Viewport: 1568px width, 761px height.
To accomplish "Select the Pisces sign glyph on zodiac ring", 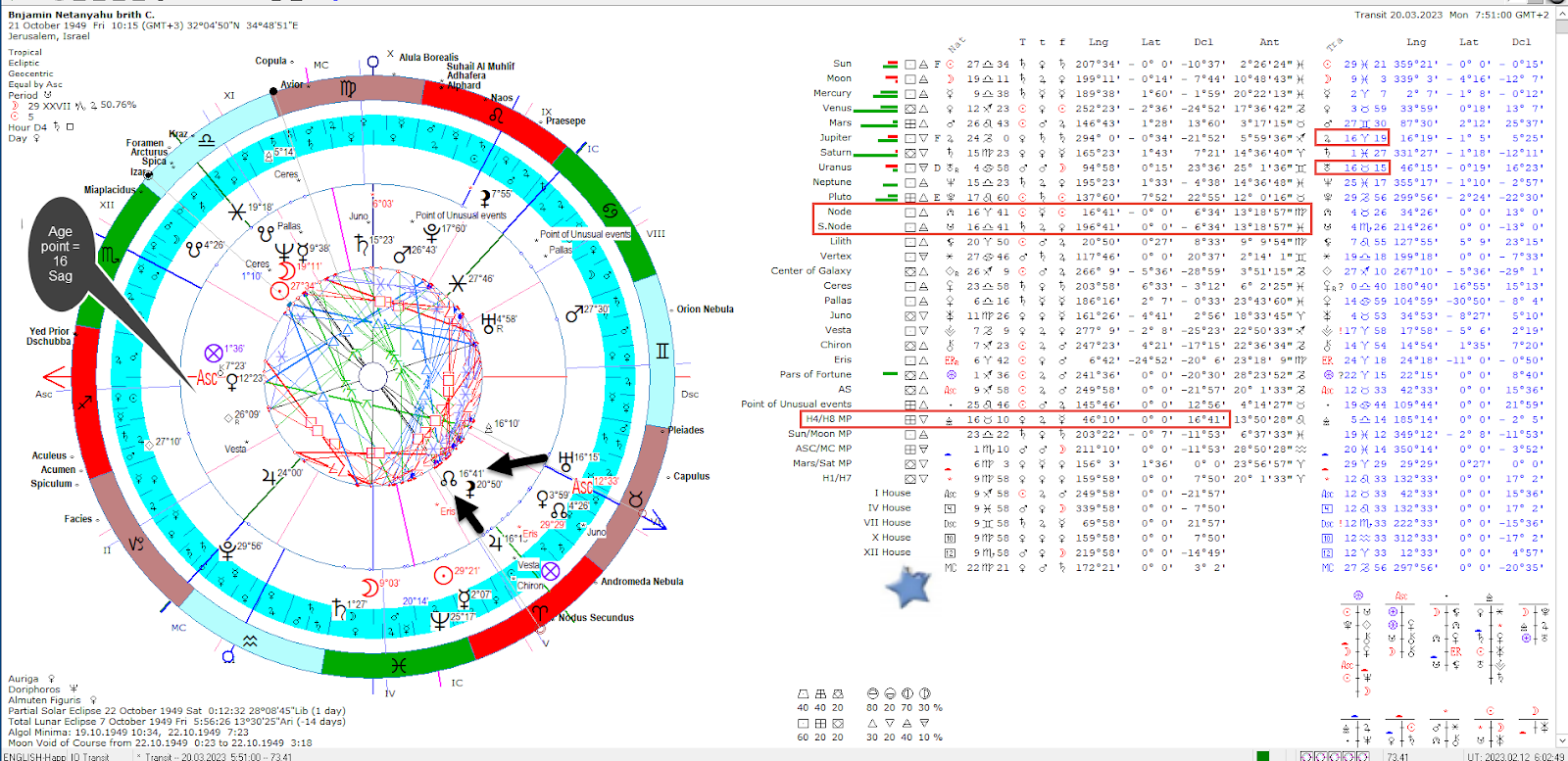I will (398, 665).
